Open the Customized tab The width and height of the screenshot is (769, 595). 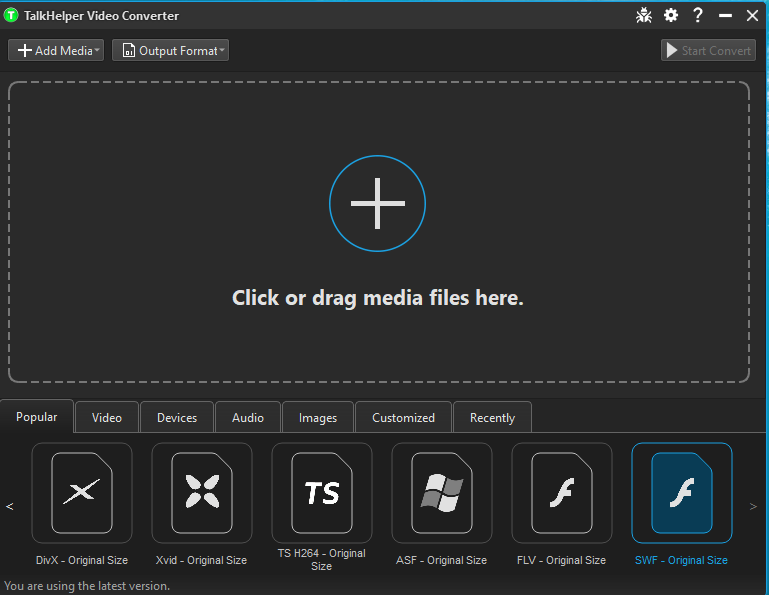click(x=403, y=417)
